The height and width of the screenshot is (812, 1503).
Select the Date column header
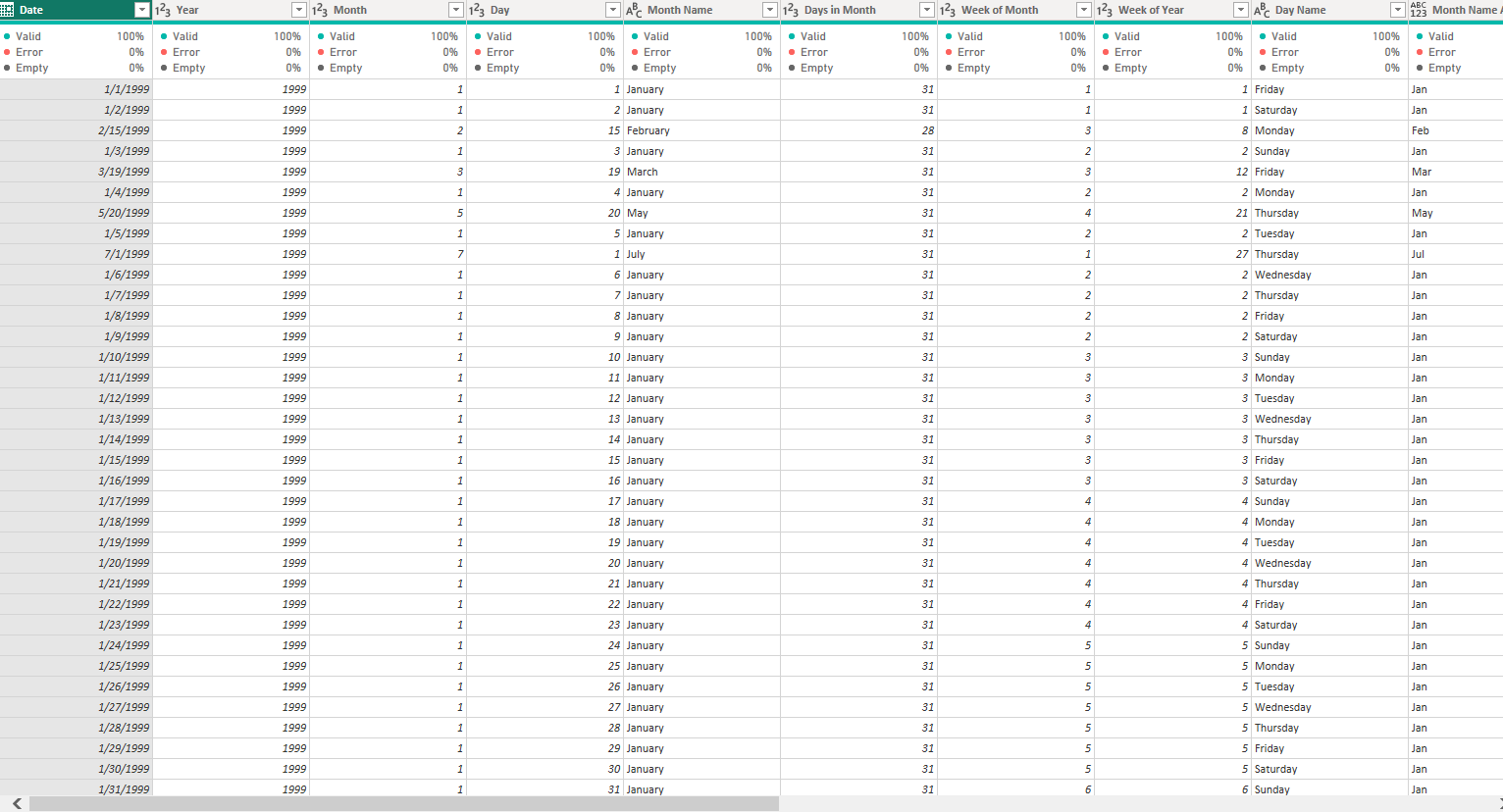coord(76,10)
